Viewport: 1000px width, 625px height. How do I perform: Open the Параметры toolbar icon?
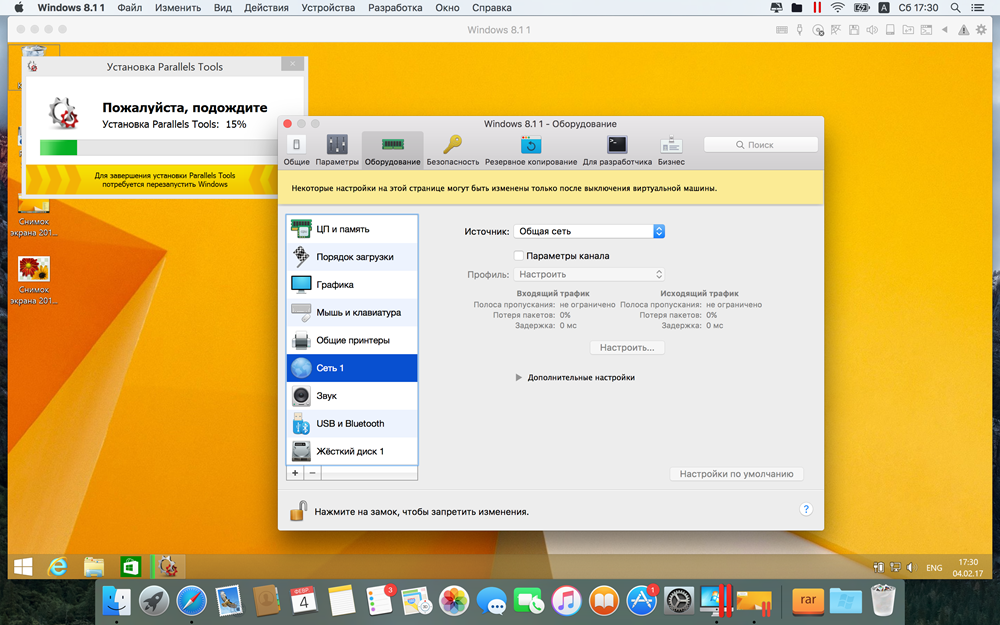[337, 147]
